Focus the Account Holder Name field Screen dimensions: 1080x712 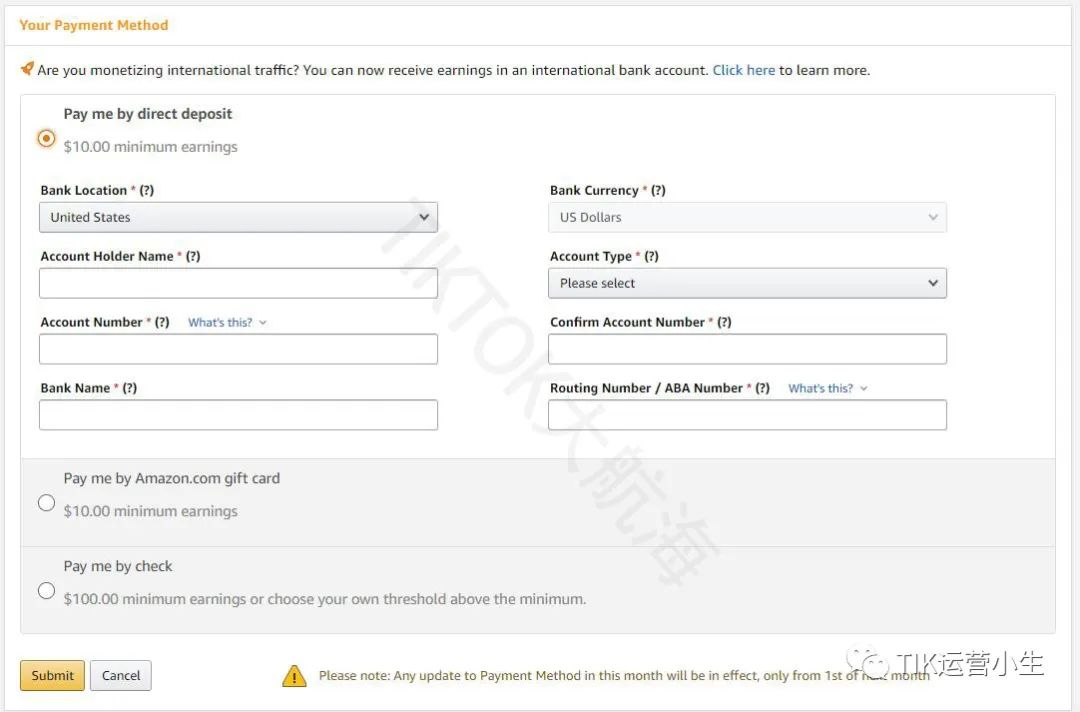click(238, 283)
